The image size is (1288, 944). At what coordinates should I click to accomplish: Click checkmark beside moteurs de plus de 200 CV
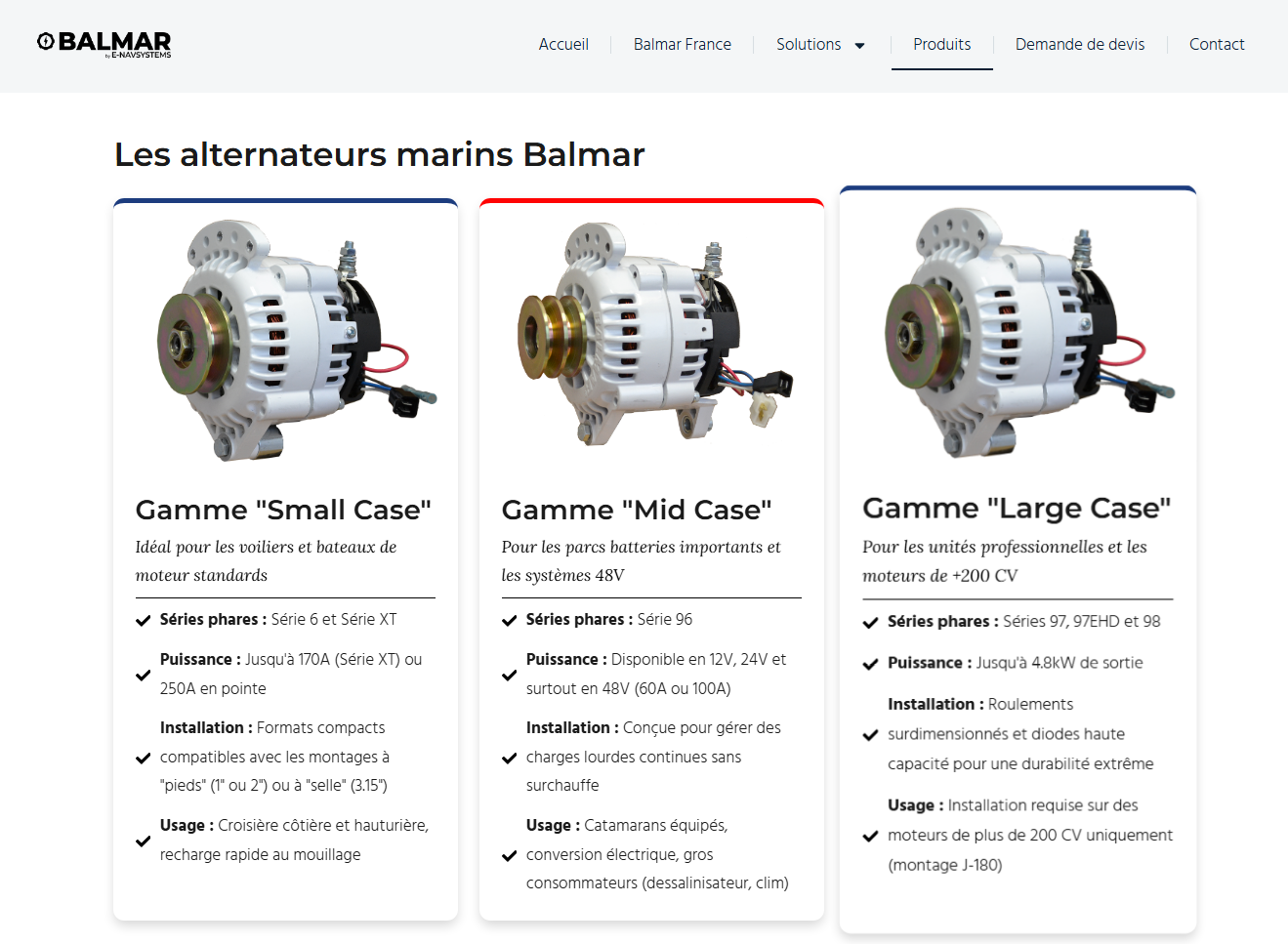click(870, 836)
